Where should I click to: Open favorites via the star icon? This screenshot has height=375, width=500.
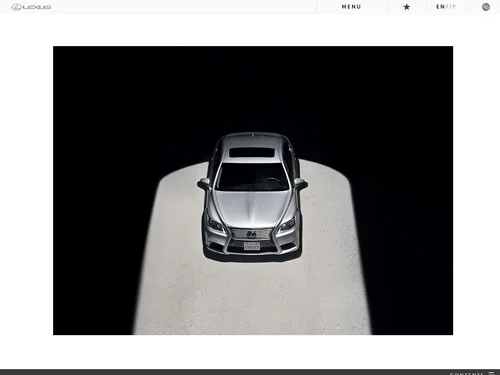[406, 7]
